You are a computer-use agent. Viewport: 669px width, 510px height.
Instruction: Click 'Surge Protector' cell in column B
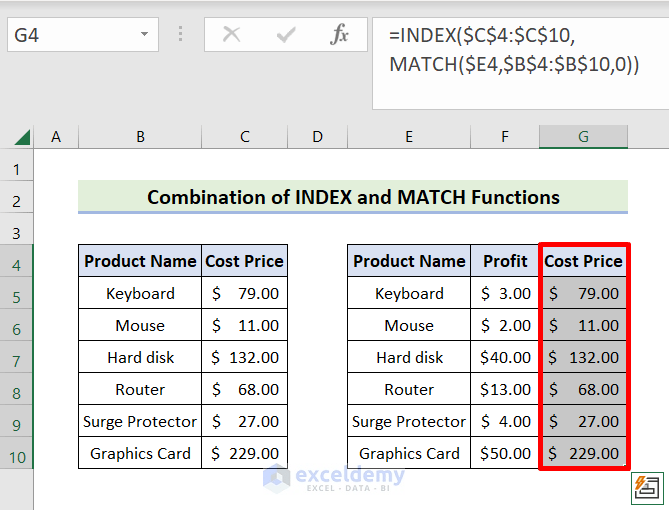140,421
